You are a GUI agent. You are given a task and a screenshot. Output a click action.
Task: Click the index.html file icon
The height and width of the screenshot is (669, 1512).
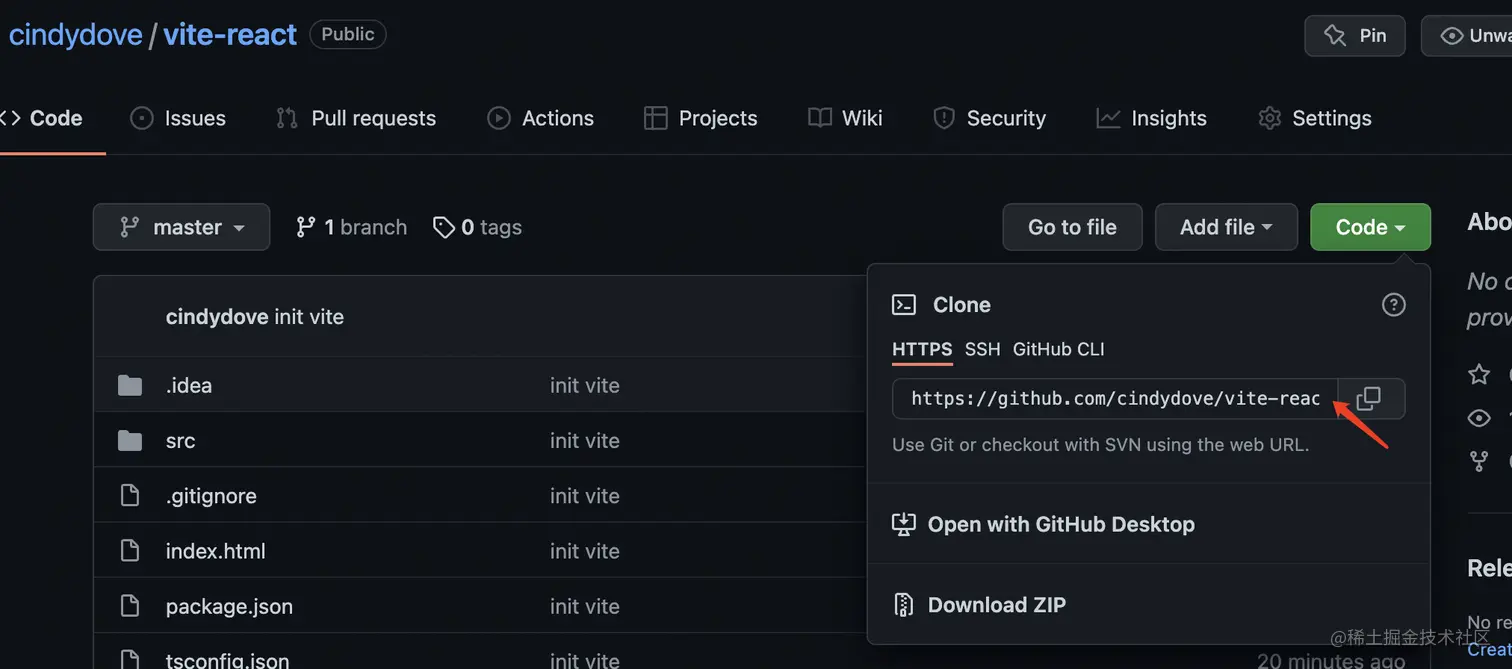pos(130,551)
